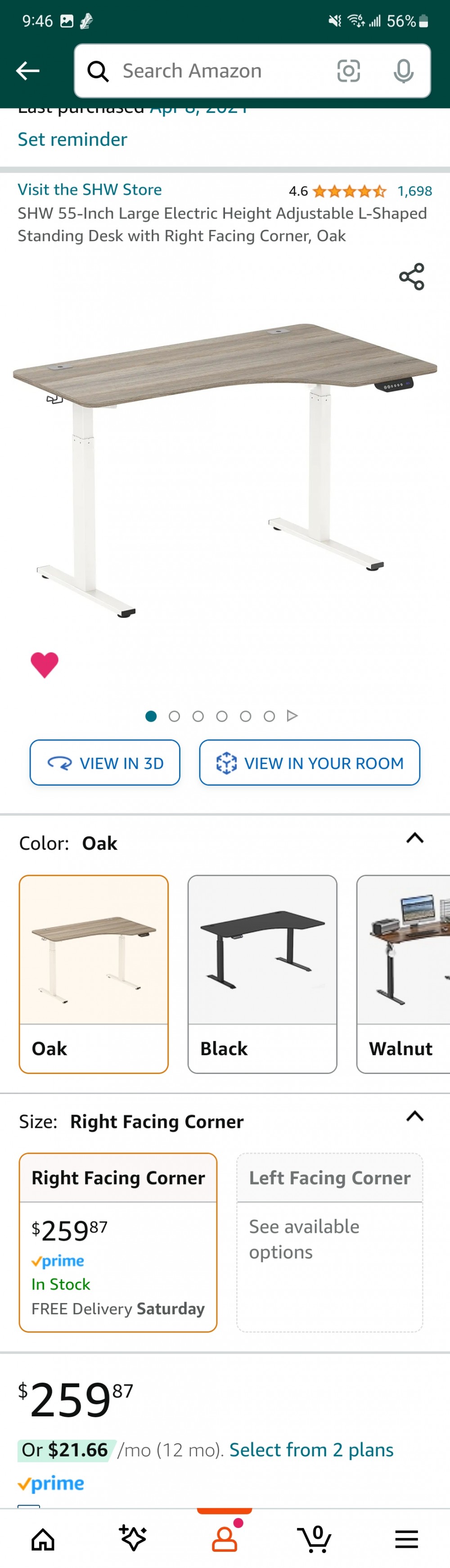Tap VIEW IN YOUR ROOM button
The height and width of the screenshot is (1568, 450).
point(309,763)
